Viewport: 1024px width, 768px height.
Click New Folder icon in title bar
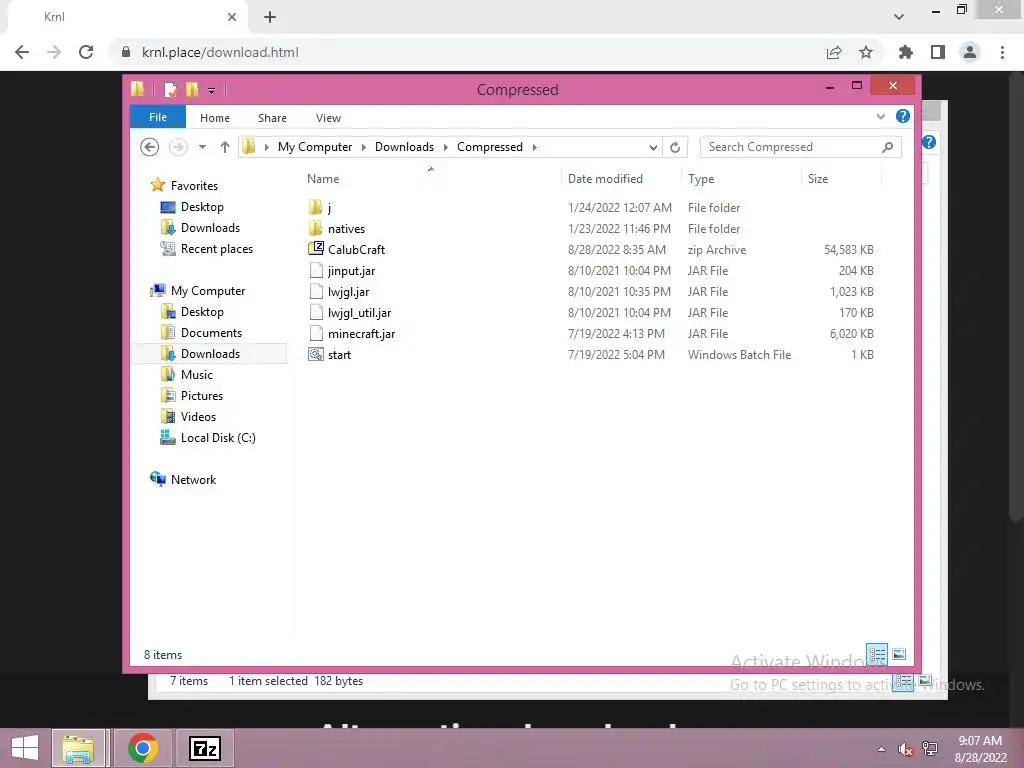pos(192,89)
